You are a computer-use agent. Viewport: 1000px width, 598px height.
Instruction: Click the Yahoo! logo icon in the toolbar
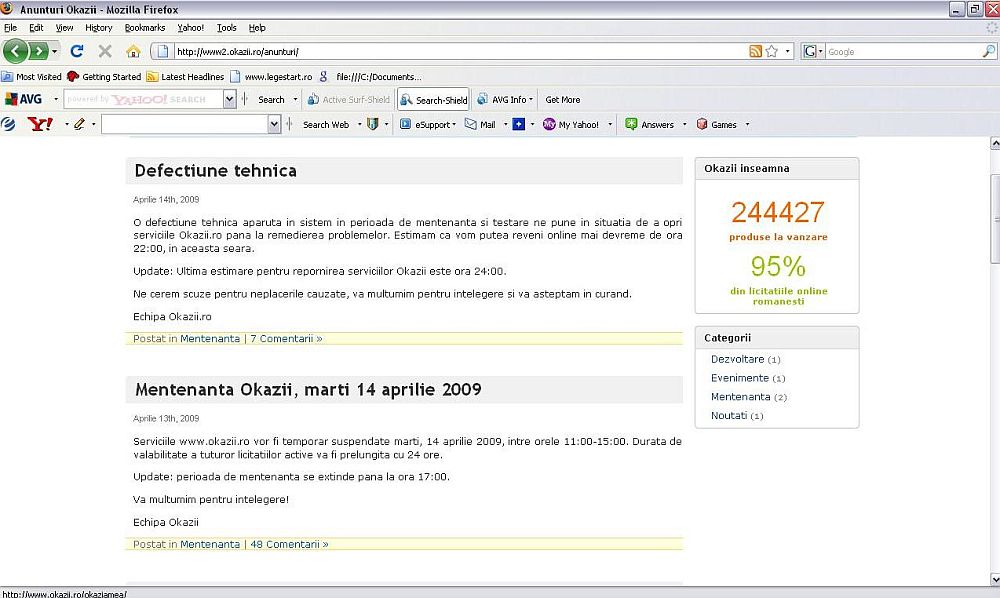[x=40, y=124]
